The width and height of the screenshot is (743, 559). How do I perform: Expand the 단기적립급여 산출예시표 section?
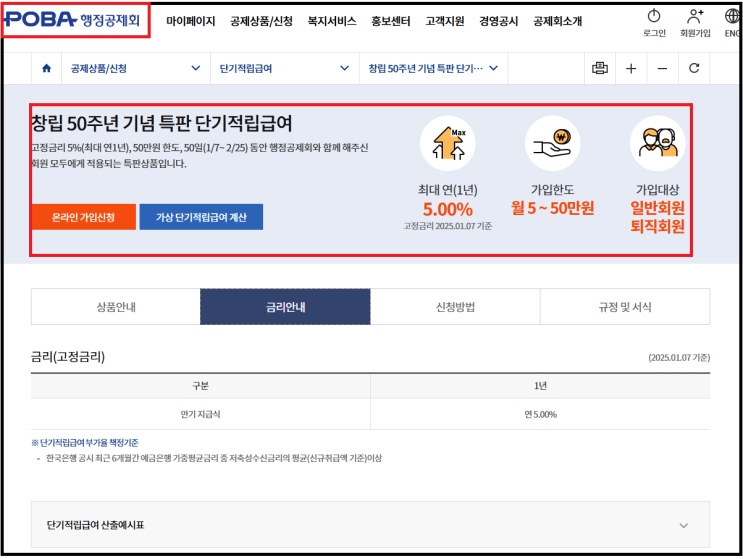click(370, 525)
